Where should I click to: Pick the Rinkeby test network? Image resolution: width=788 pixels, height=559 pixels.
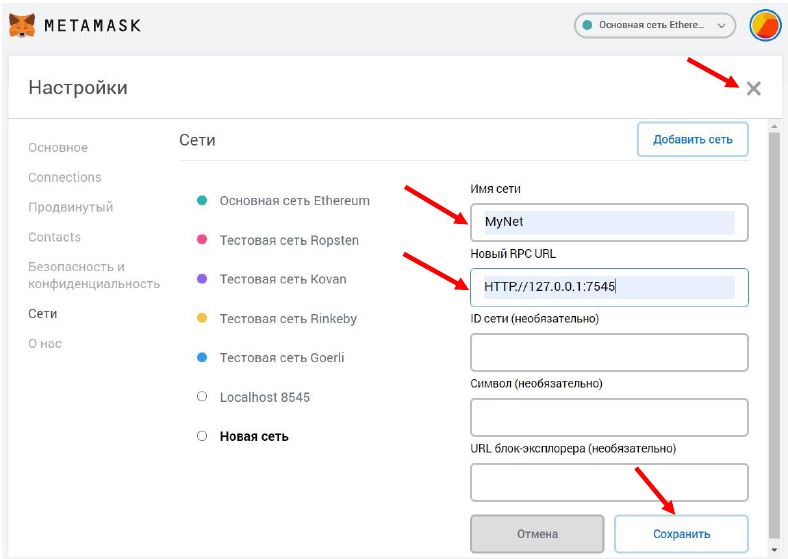[287, 318]
